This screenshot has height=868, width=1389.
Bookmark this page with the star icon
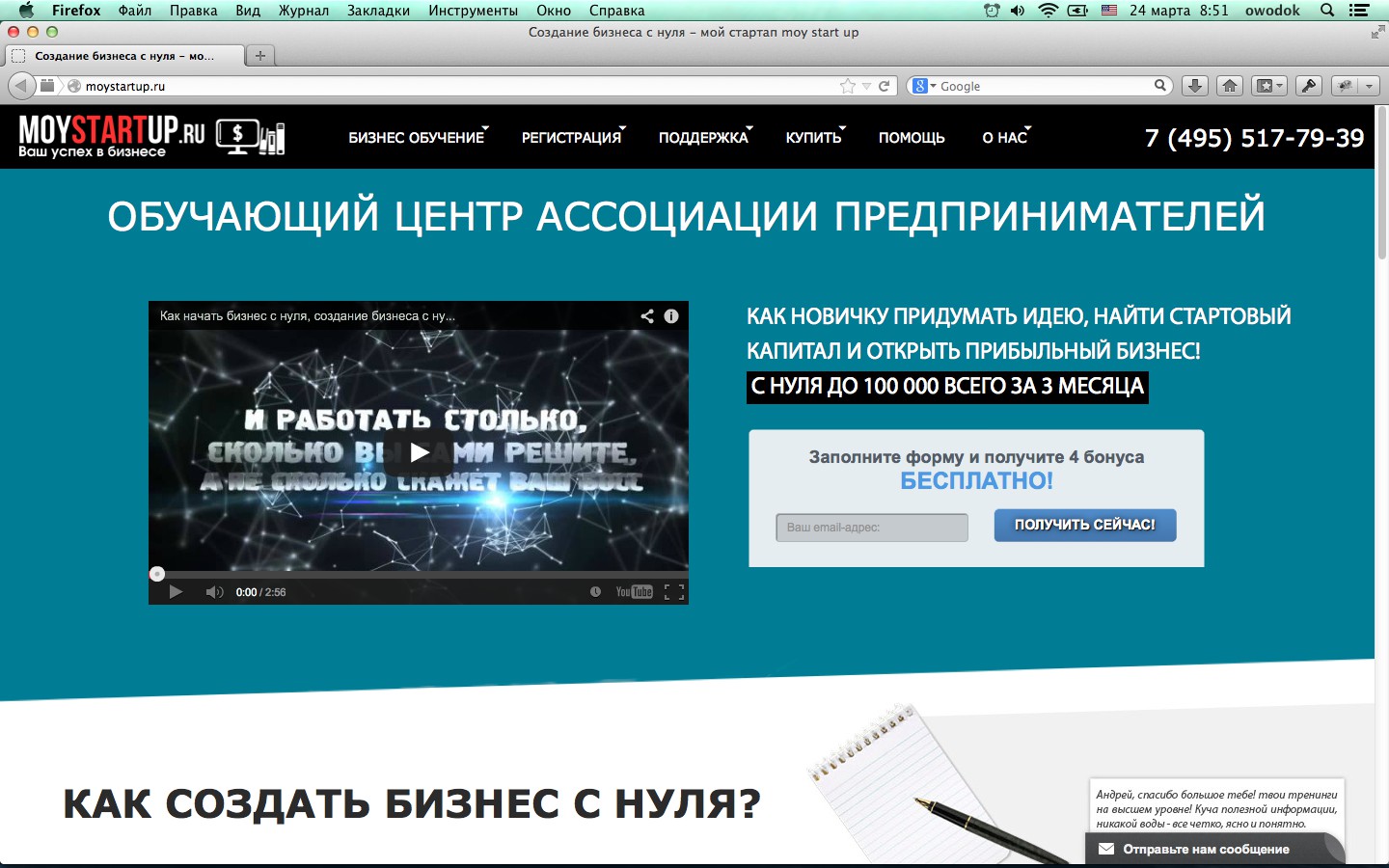tap(848, 86)
